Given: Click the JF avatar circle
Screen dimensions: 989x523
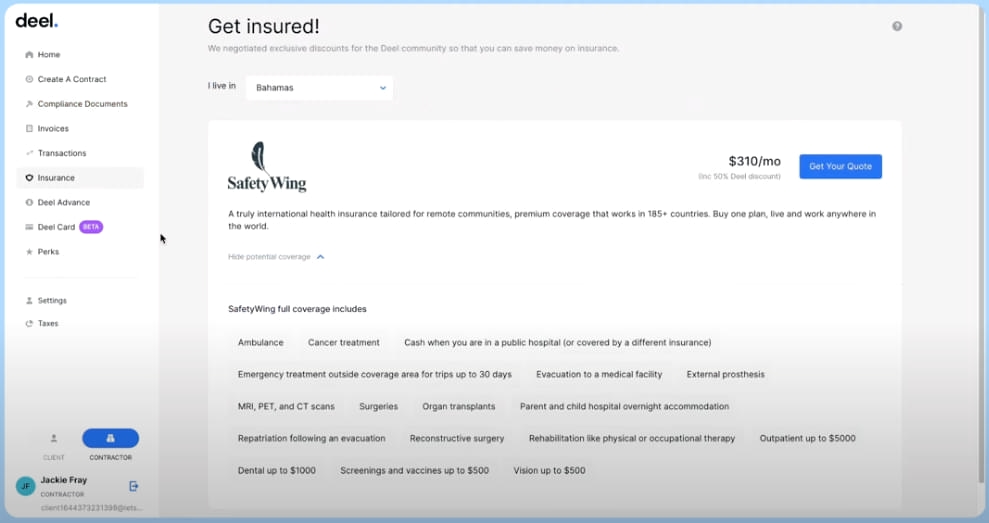Looking at the screenshot, I should tap(25, 486).
